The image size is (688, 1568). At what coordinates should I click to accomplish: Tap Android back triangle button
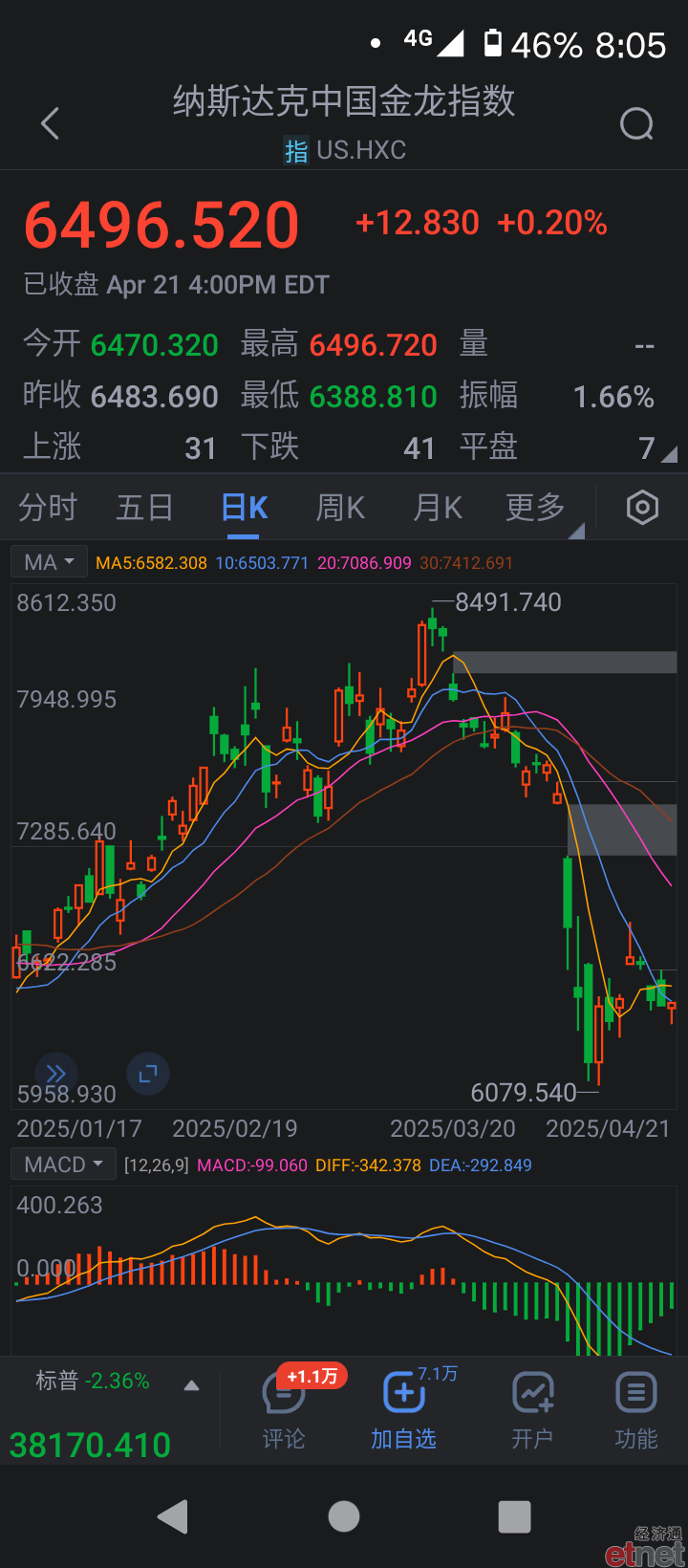click(x=173, y=1516)
